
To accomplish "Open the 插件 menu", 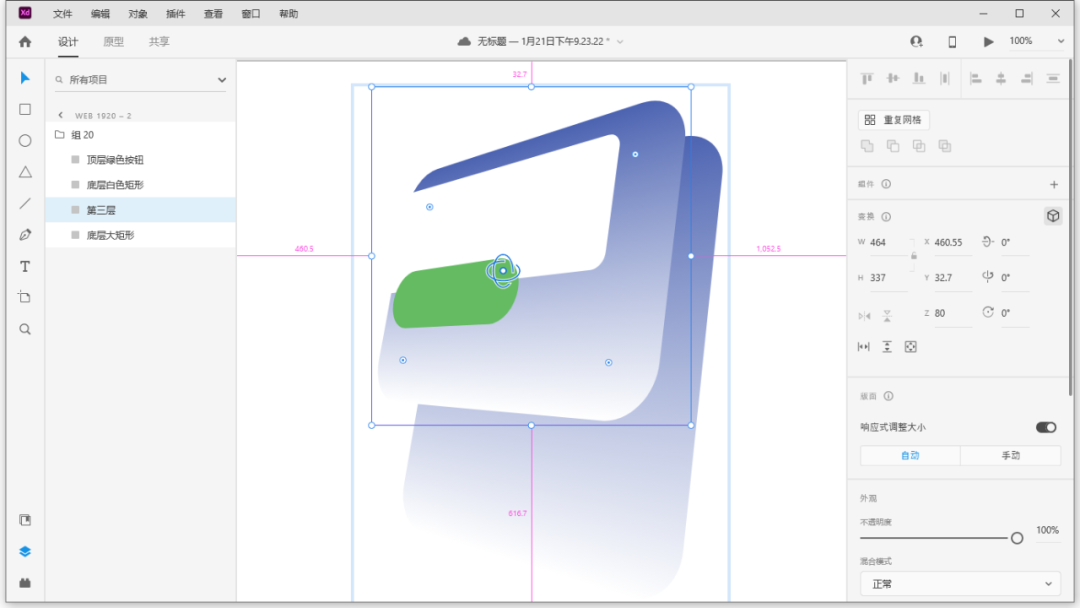I will (175, 14).
